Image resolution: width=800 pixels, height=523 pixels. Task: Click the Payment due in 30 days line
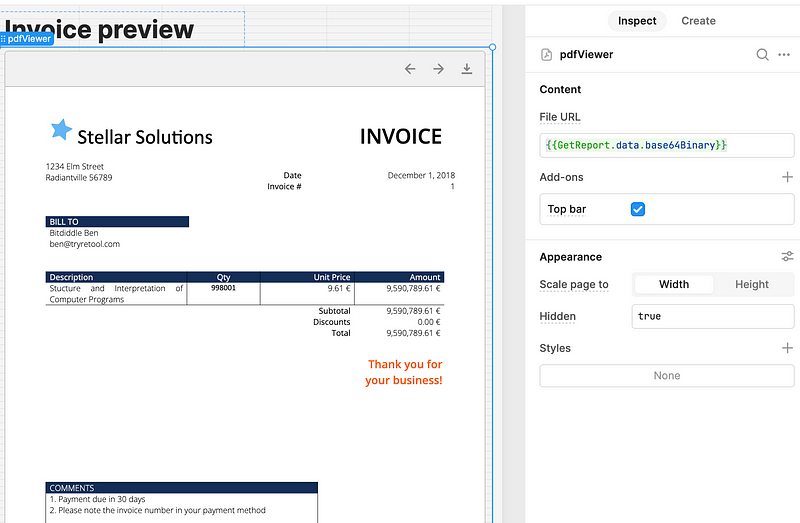point(97,499)
